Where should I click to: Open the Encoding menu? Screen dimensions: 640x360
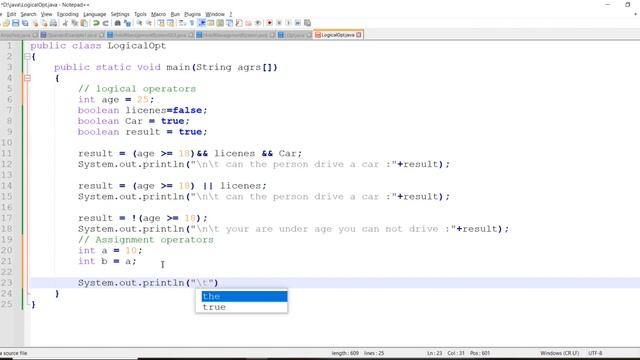[67, 14]
